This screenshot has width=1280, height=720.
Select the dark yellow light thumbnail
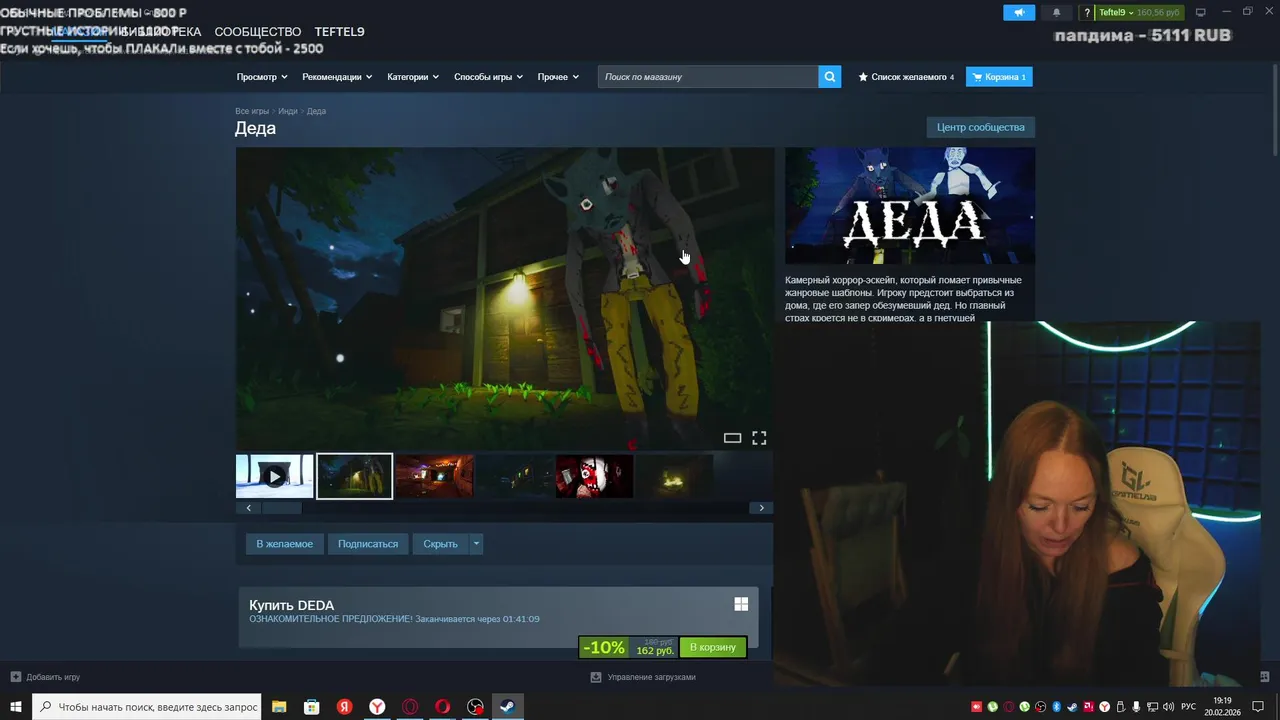(674, 476)
